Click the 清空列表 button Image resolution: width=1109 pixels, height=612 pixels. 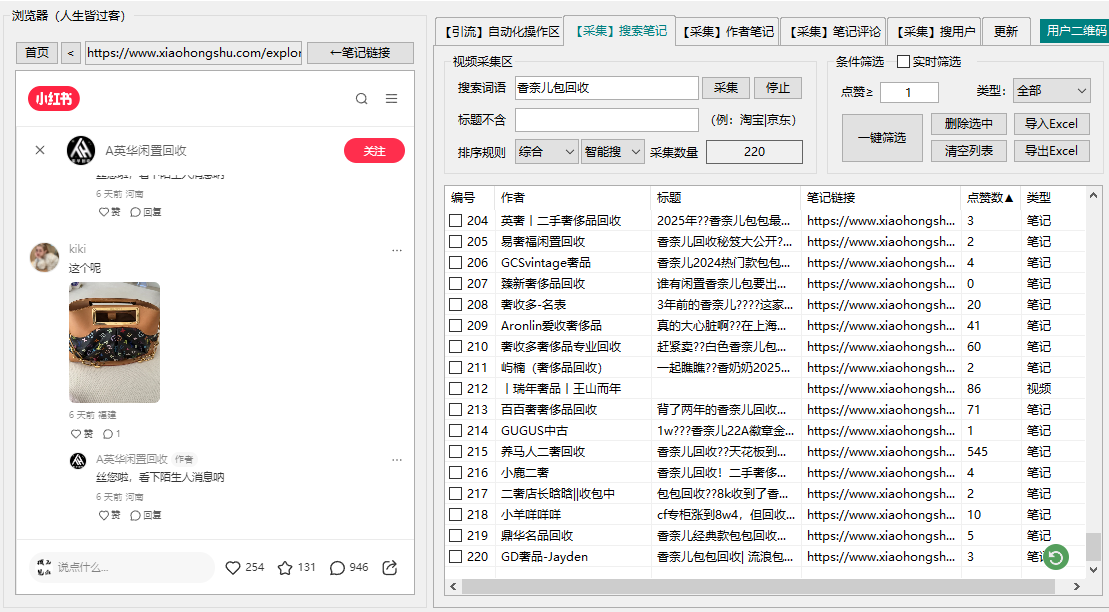tap(968, 151)
